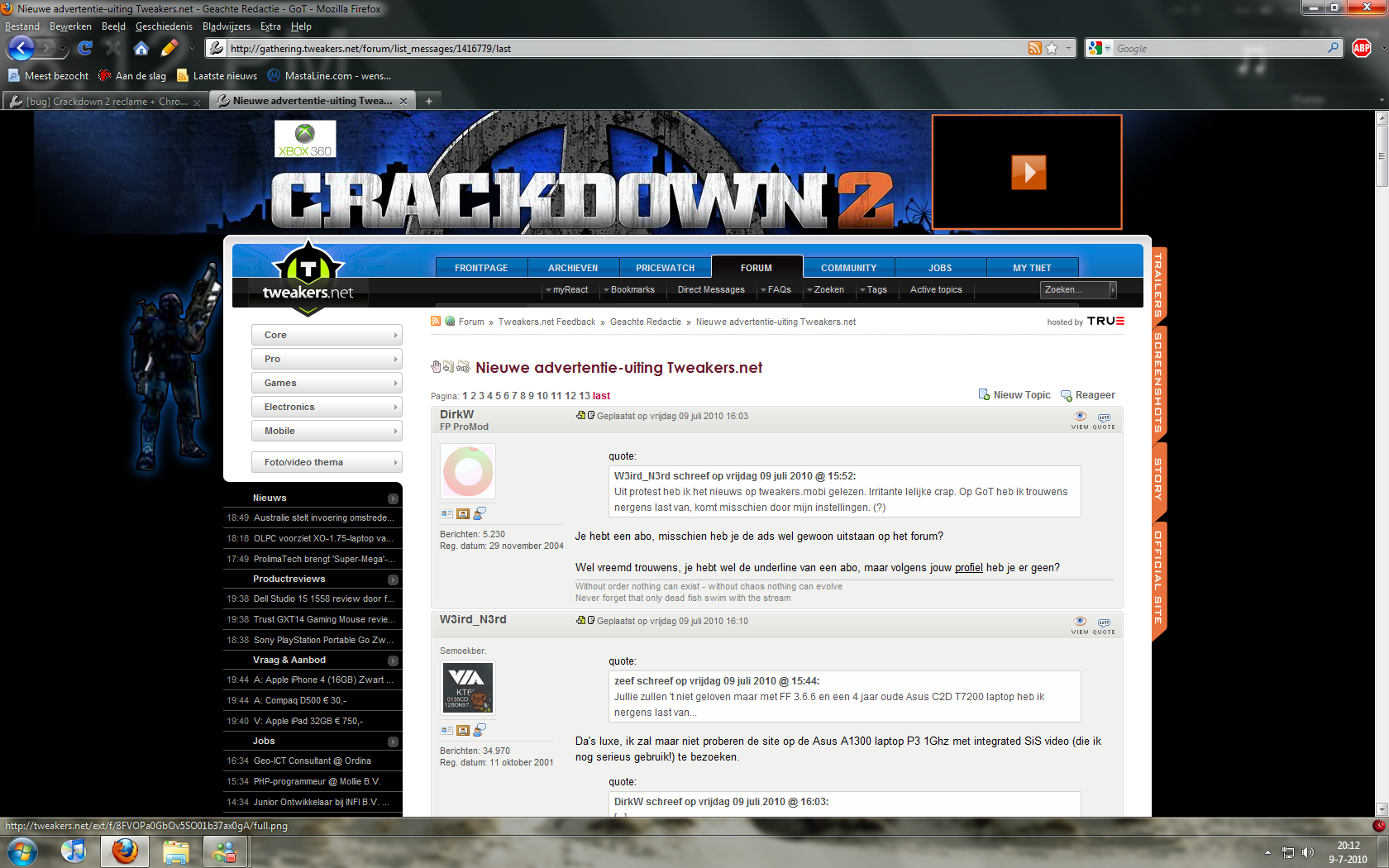The height and width of the screenshot is (868, 1389).
Task: Switch to the COMMUNITY tab
Action: coord(848,268)
